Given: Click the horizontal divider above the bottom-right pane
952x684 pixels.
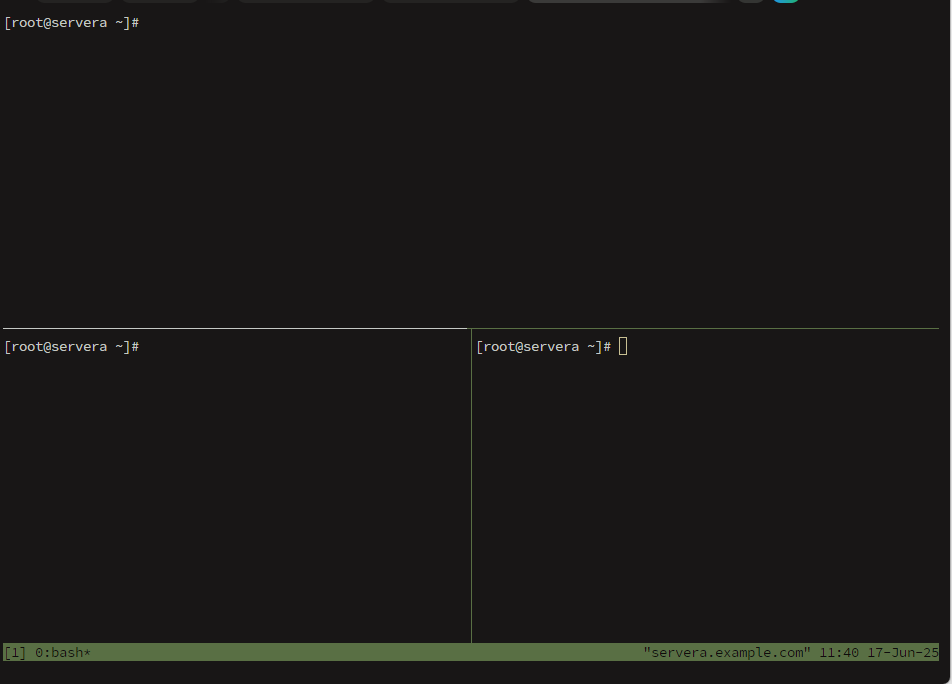Looking at the screenshot, I should pos(705,328).
